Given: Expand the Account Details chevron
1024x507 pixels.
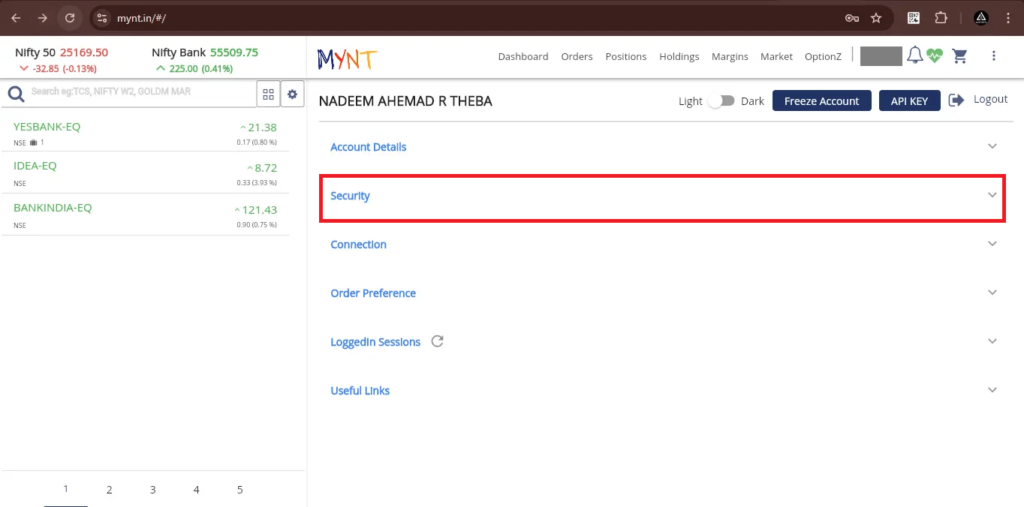Looking at the screenshot, I should click(992, 147).
